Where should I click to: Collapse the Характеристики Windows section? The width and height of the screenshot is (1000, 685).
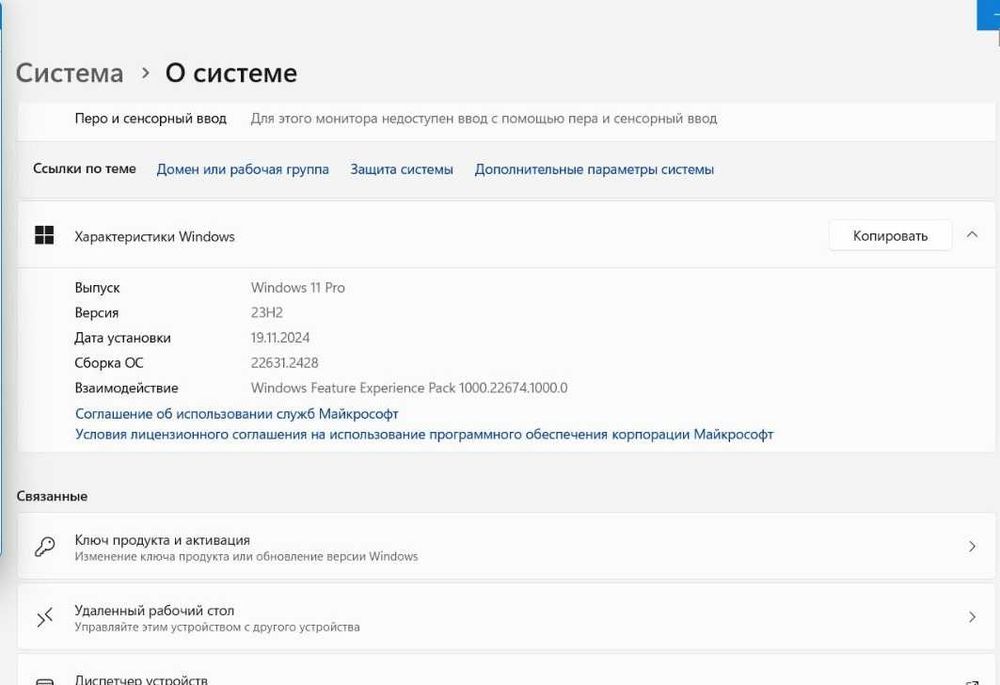[x=971, y=235]
